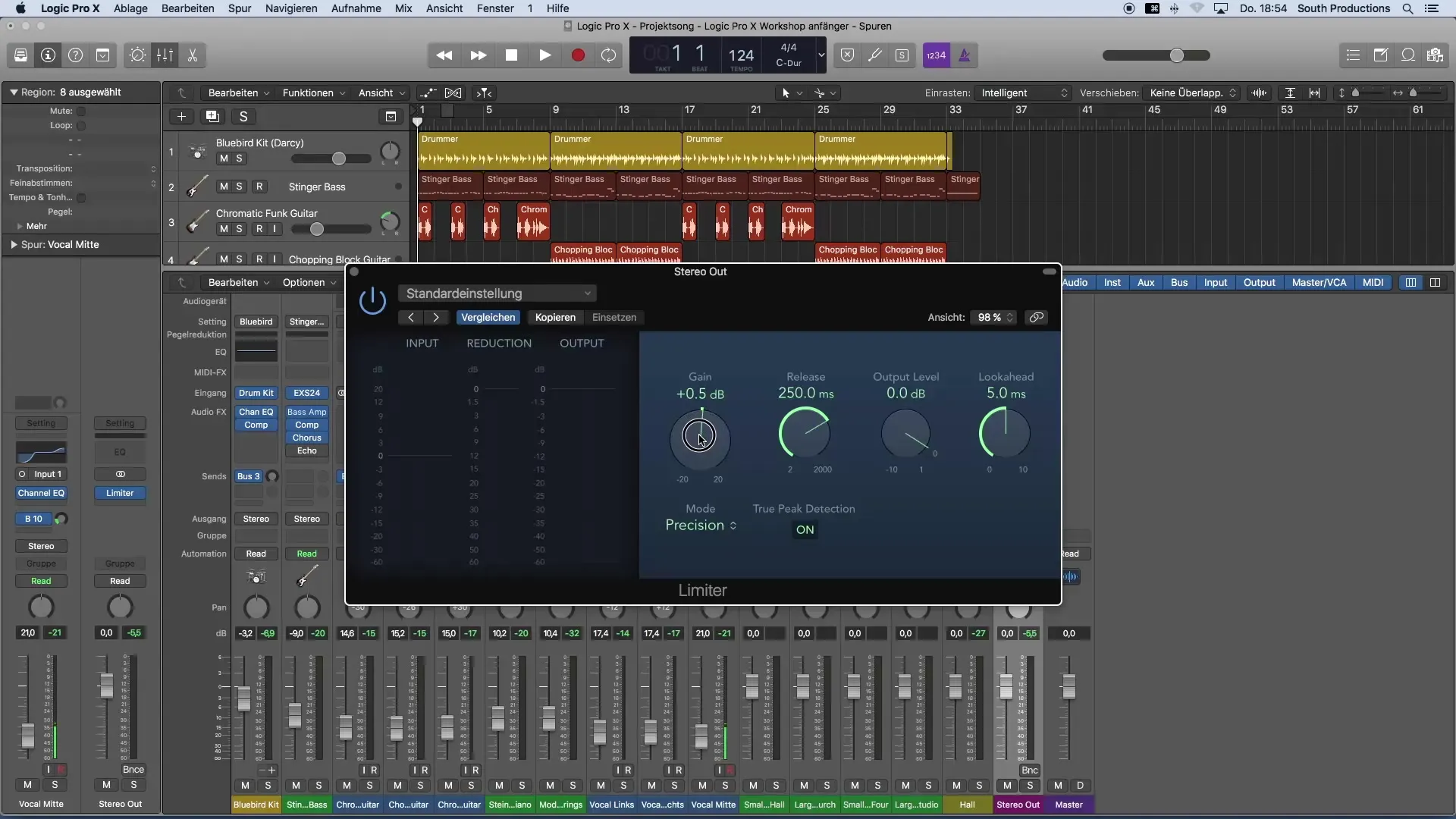Viewport: 1456px width, 819px height.
Task: Fast forward the playhead
Action: coord(479,55)
